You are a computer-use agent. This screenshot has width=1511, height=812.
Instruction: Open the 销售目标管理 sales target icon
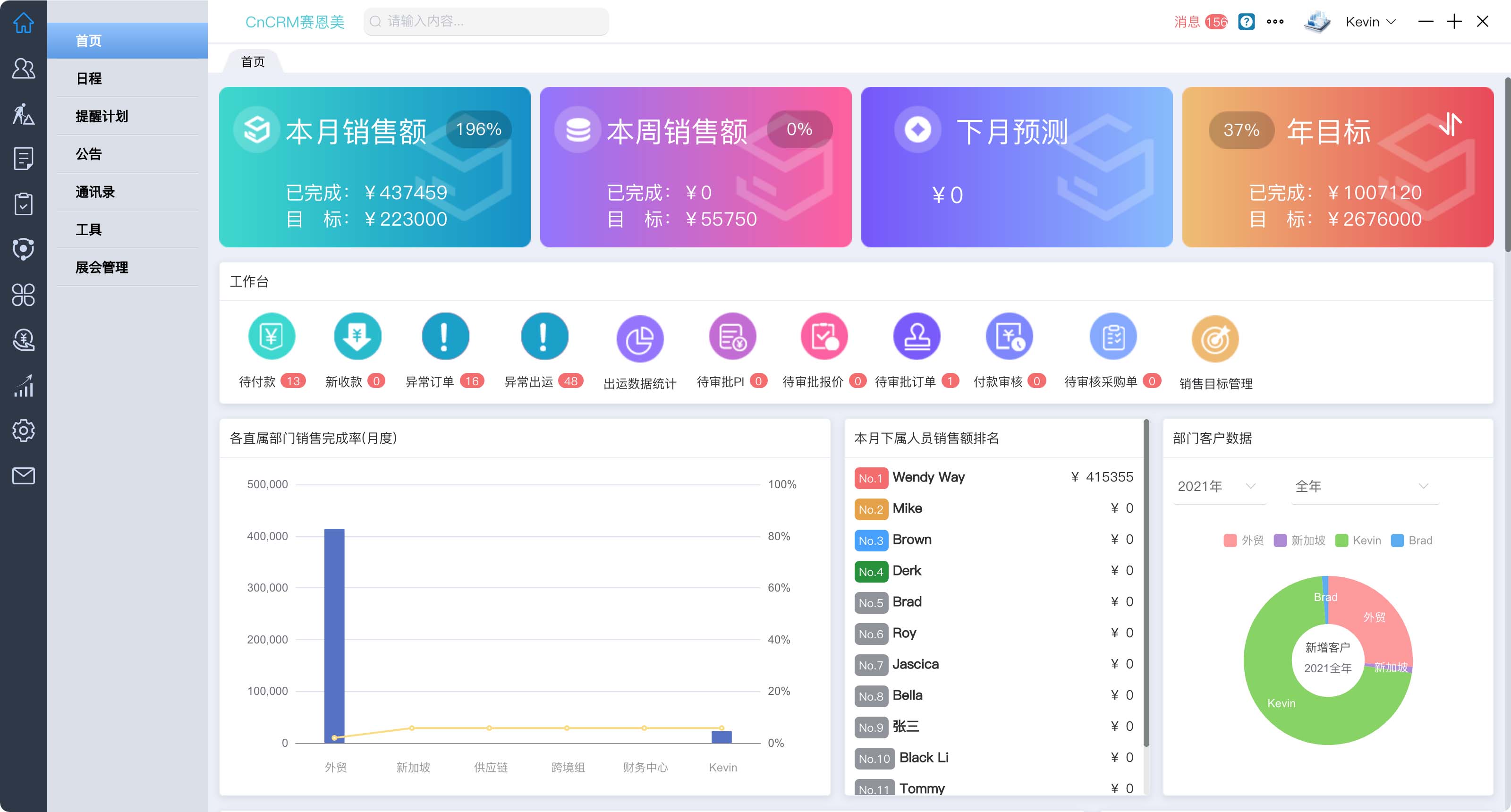coord(1215,338)
